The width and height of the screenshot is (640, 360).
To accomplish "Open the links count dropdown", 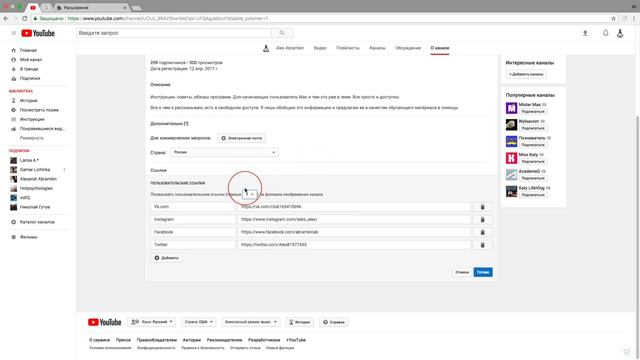I will [250, 194].
